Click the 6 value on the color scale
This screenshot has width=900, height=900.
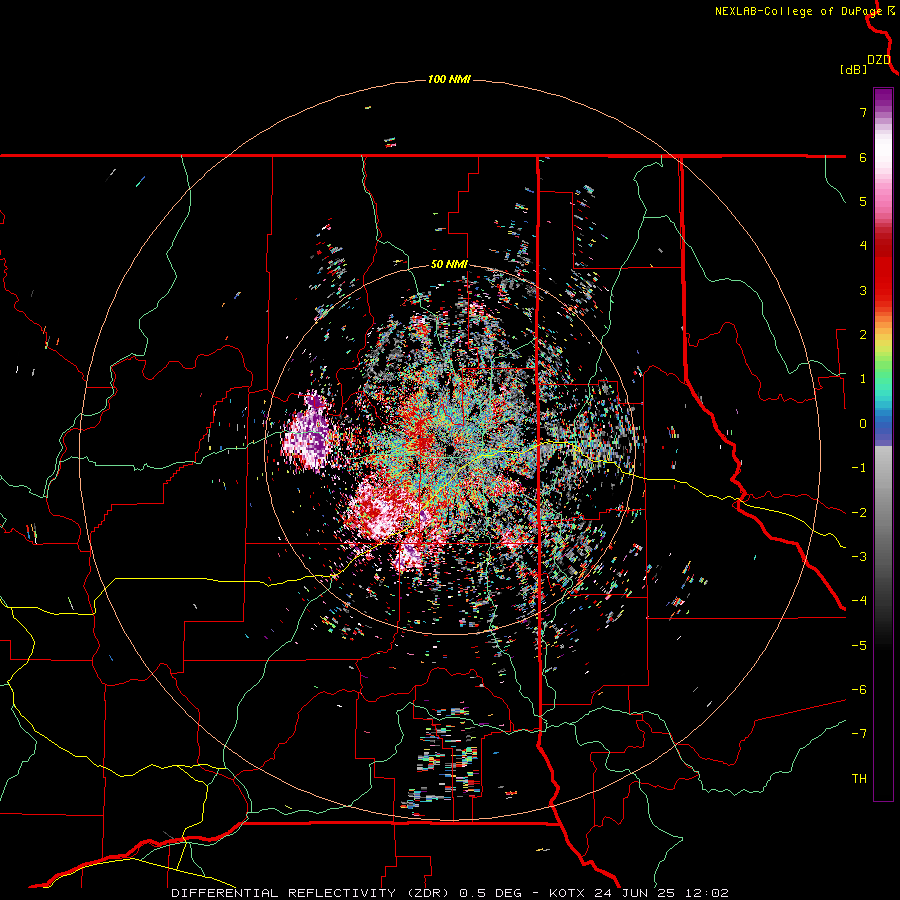point(863,157)
